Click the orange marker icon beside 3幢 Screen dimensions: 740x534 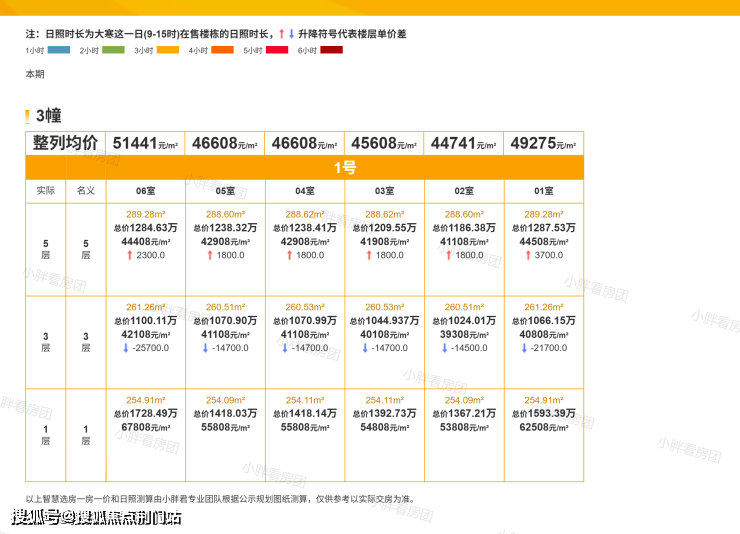(x=28, y=116)
